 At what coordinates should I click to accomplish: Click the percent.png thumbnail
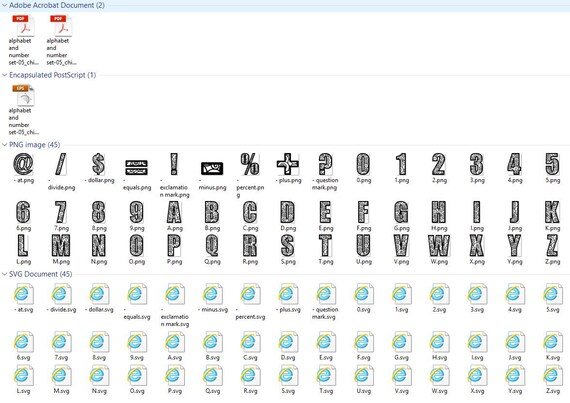click(250, 164)
